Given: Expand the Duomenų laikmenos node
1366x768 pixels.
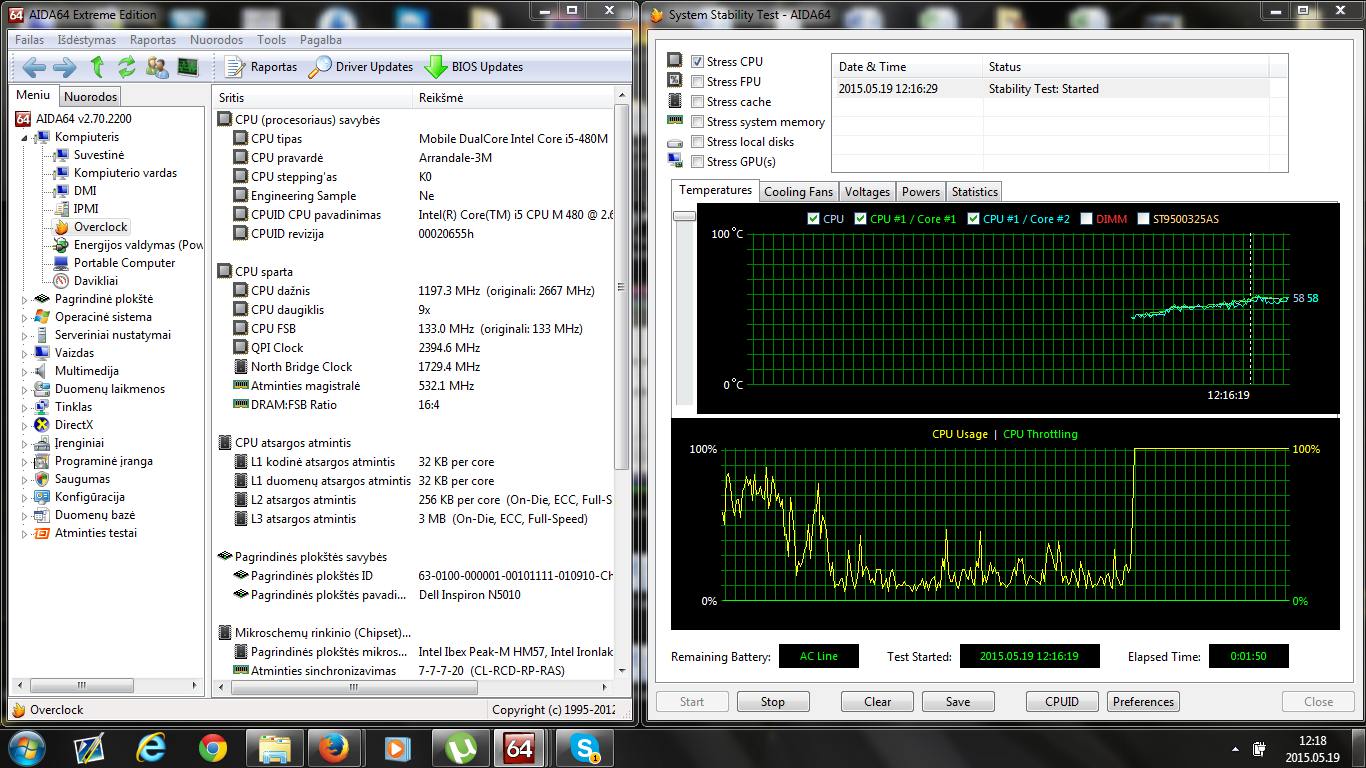Looking at the screenshot, I should [25, 389].
